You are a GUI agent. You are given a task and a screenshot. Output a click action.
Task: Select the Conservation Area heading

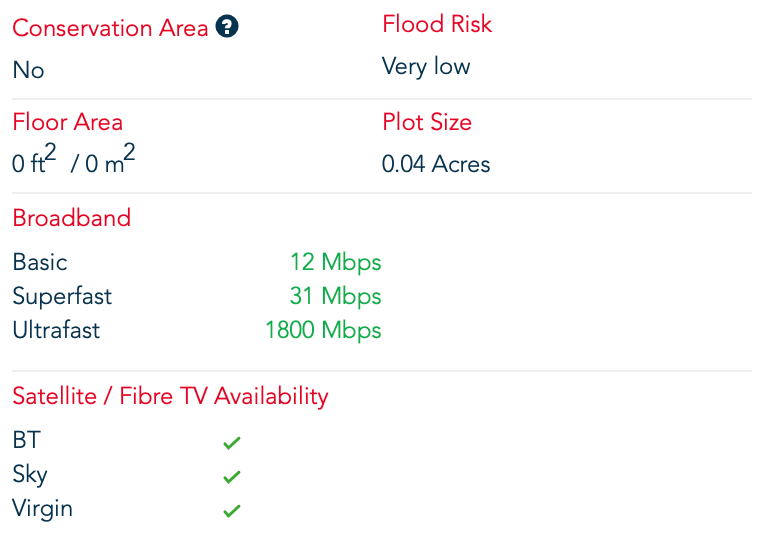coord(110,28)
